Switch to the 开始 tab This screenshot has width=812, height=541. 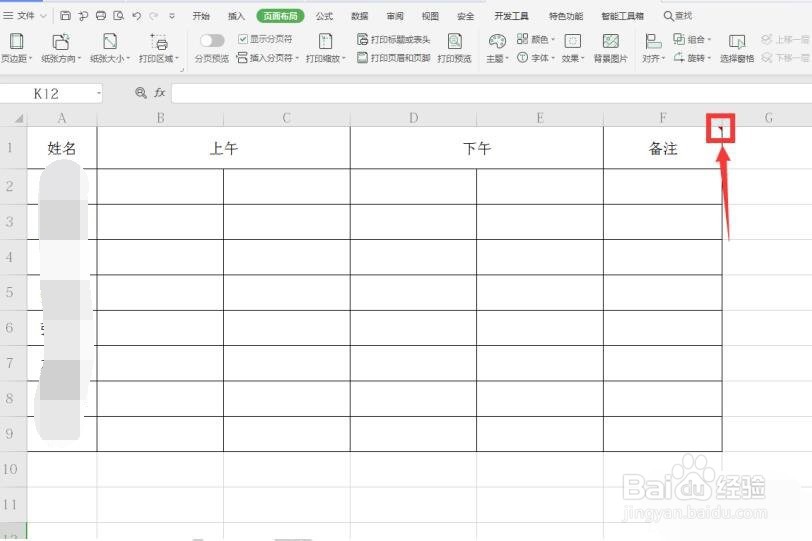point(201,16)
